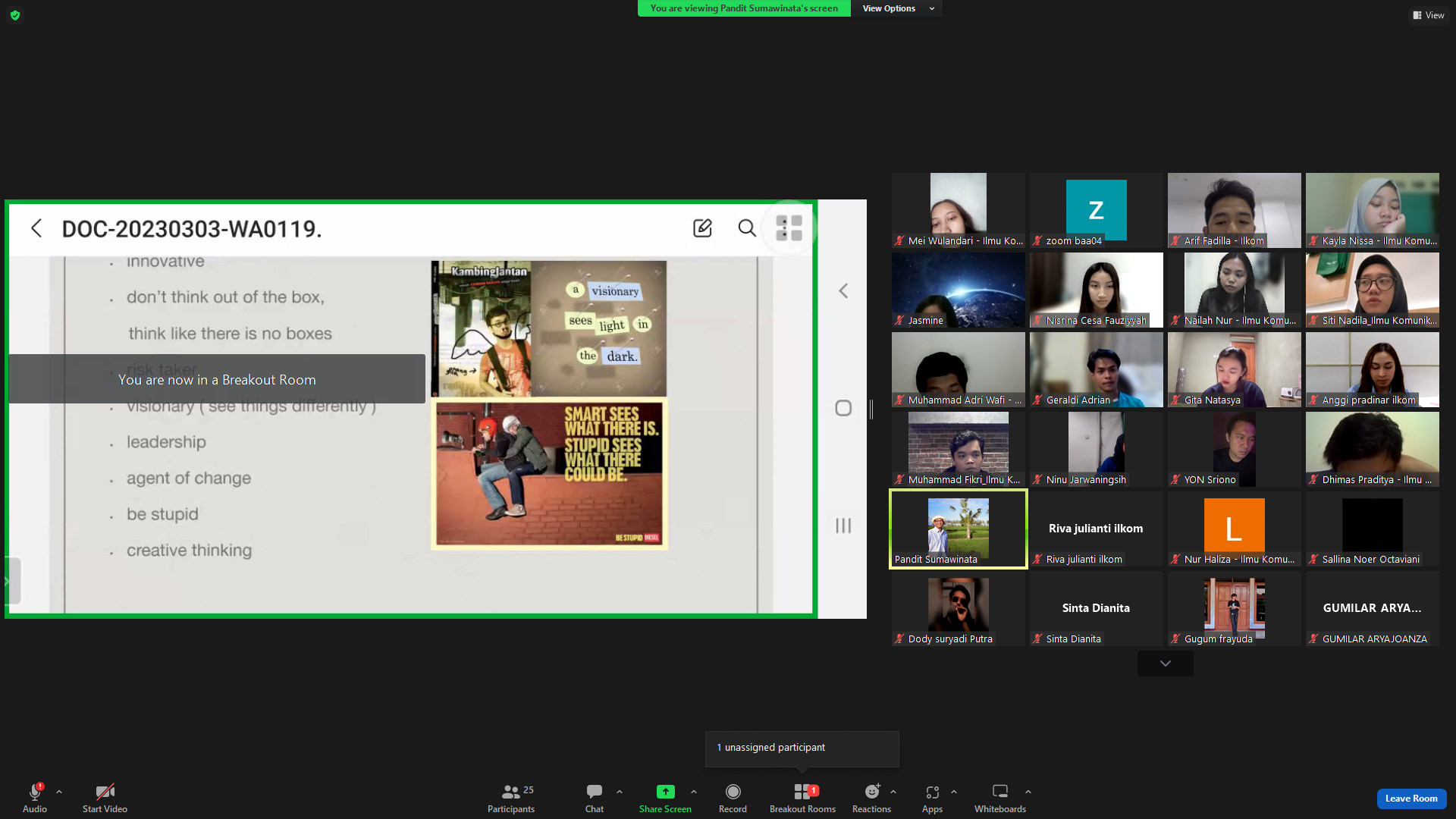This screenshot has width=1456, height=819.
Task: Select Gugum frayuda's video tile
Action: point(1235,609)
